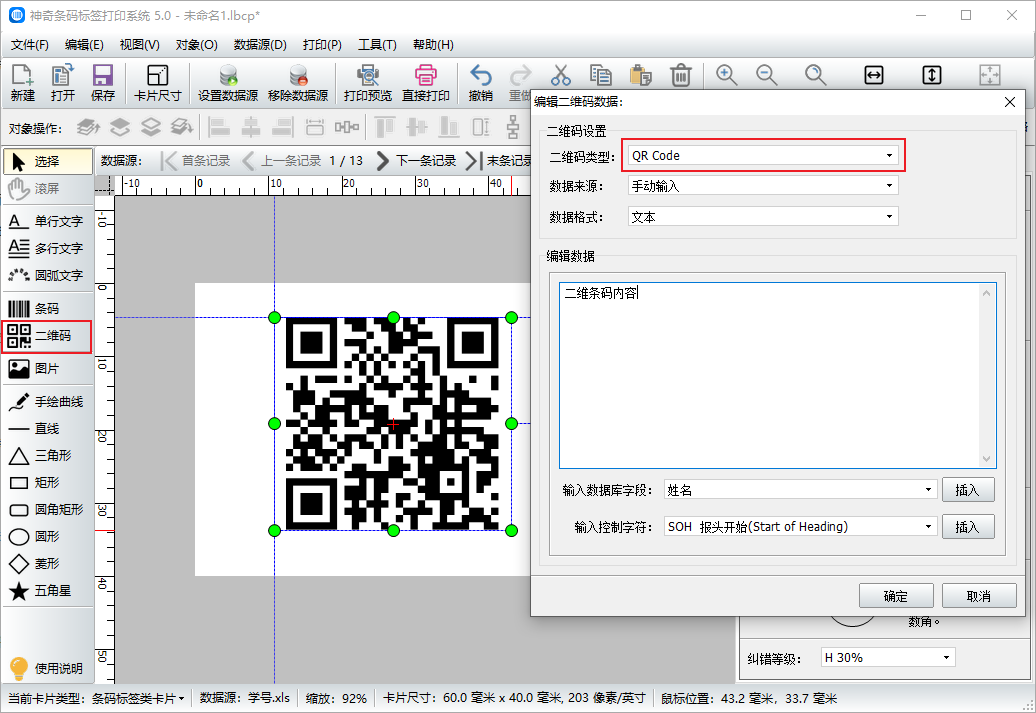Open 打印预览 print preview
This screenshot has height=713, width=1036.
(x=367, y=83)
